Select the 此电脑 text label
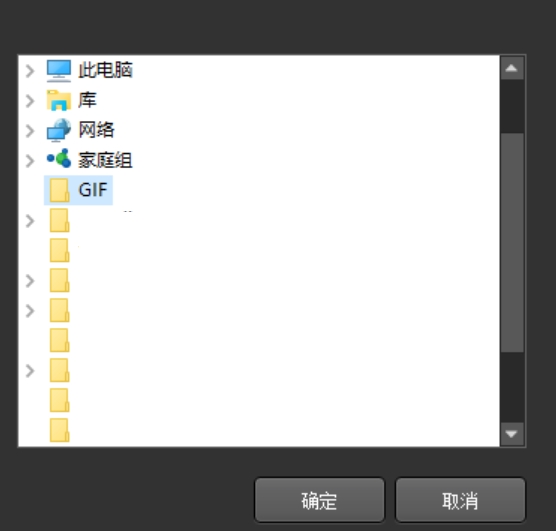The width and height of the screenshot is (556, 531). coord(105,70)
